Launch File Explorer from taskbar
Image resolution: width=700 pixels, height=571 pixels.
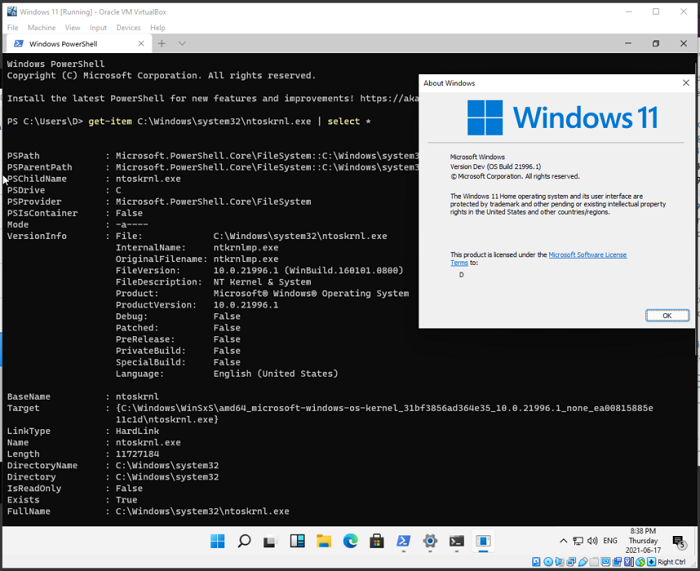pos(324,541)
